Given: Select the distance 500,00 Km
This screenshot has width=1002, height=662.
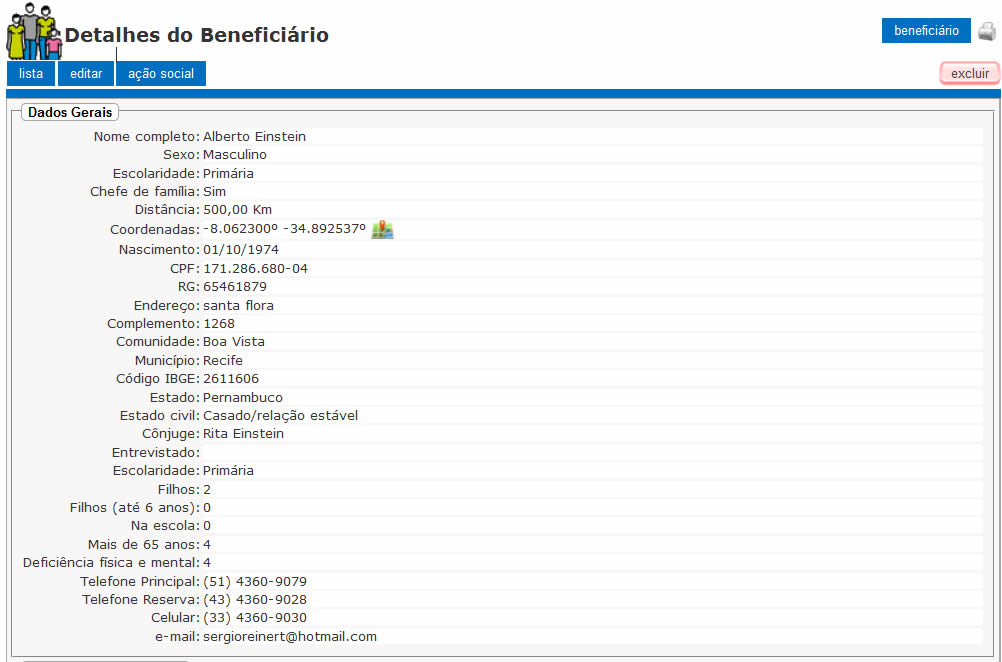Looking at the screenshot, I should pyautogui.click(x=238, y=210).
